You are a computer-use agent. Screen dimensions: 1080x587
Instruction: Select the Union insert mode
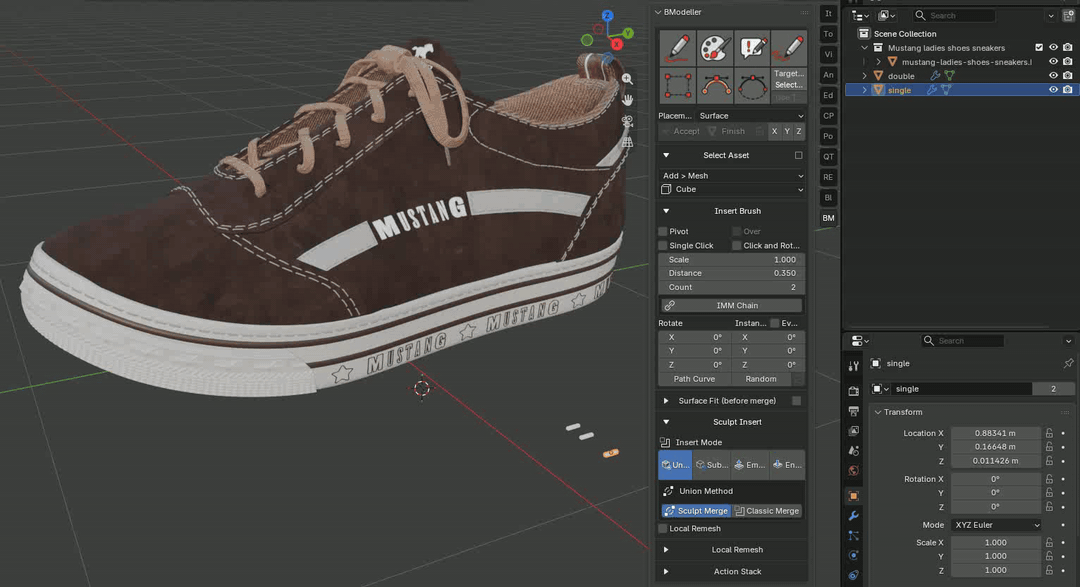click(675, 464)
